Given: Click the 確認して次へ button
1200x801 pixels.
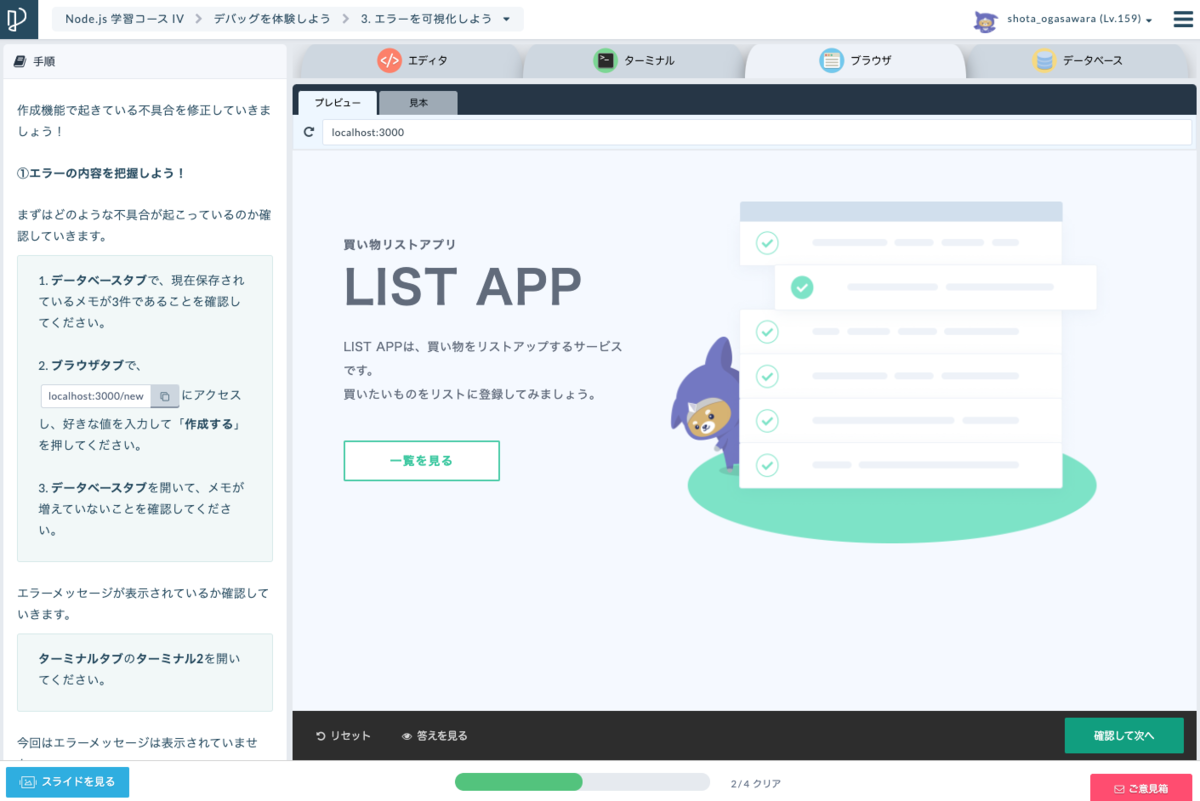Looking at the screenshot, I should tap(1124, 736).
